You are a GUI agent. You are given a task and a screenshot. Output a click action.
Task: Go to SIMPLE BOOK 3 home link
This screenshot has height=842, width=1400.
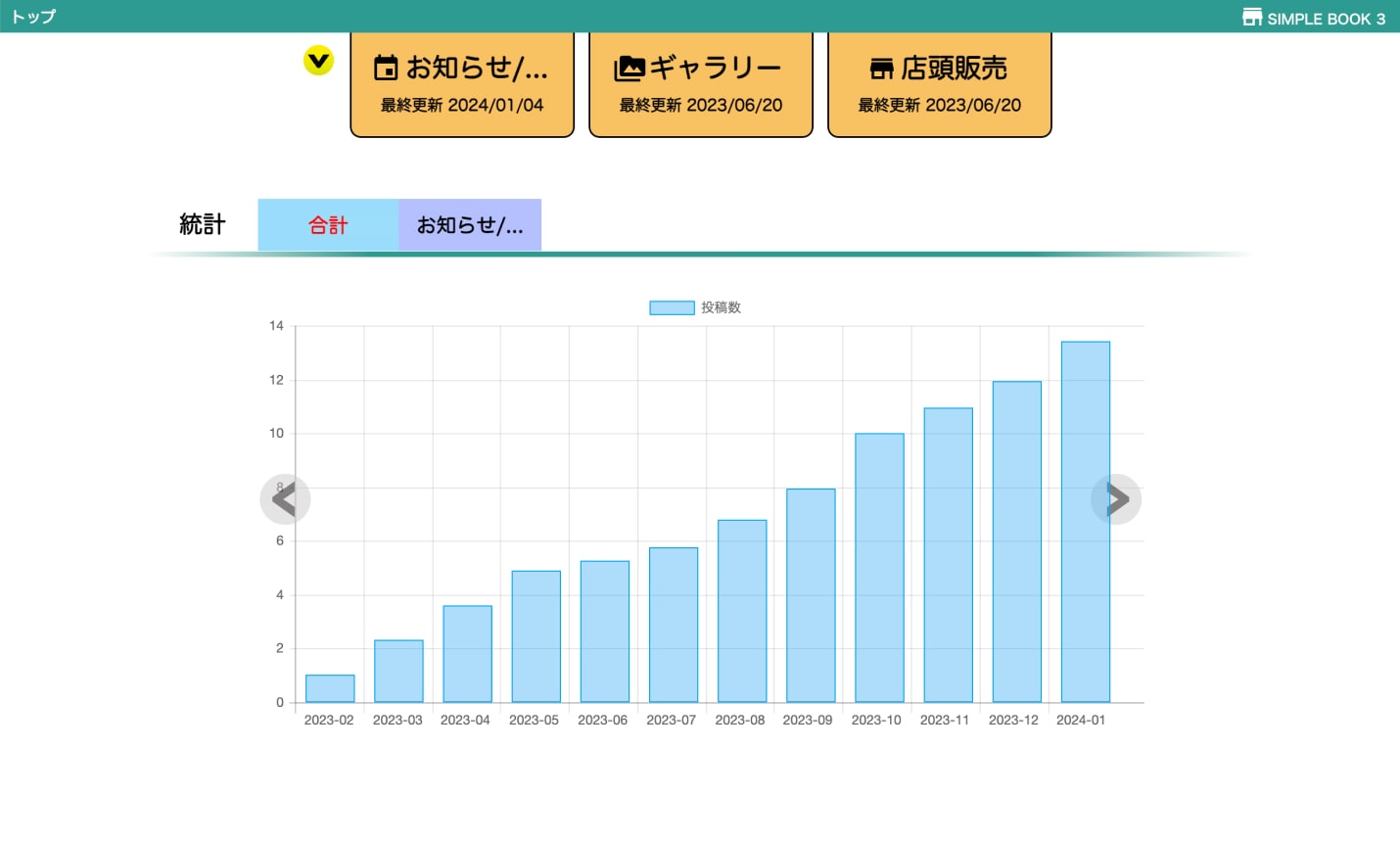1314,18
